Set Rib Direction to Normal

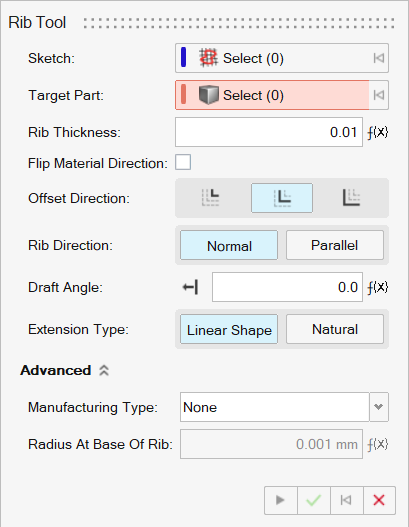coord(229,245)
